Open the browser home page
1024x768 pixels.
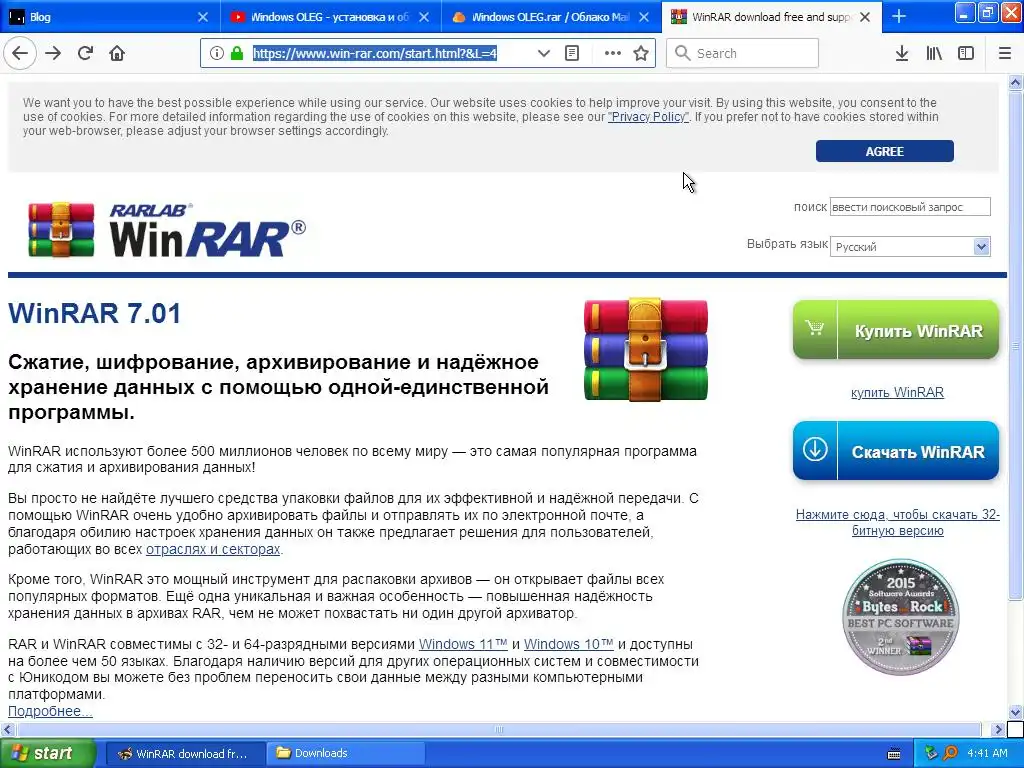click(x=117, y=54)
